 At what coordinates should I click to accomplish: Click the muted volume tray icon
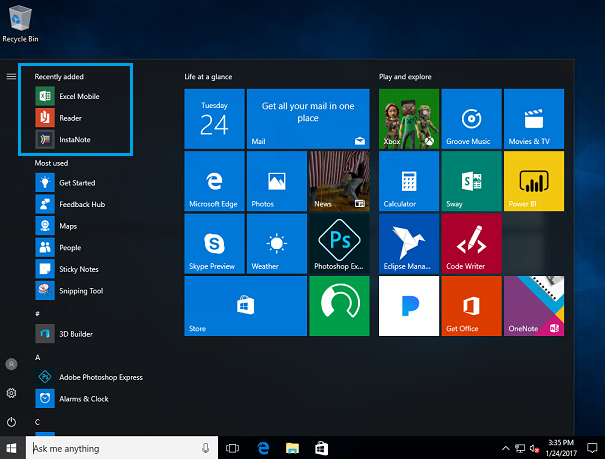click(x=534, y=448)
